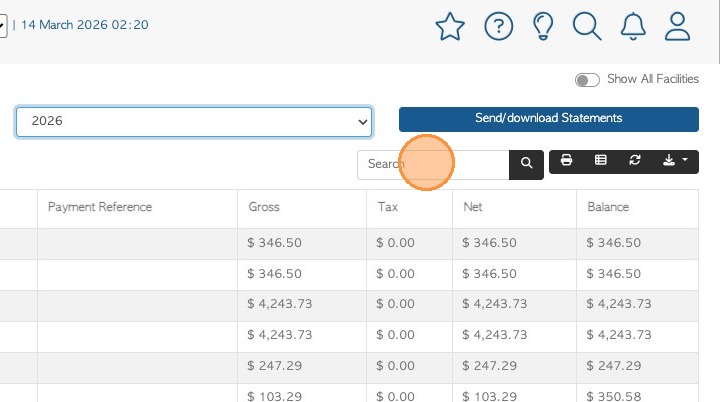
Task: Click the lightbulb tips icon
Action: (x=543, y=27)
